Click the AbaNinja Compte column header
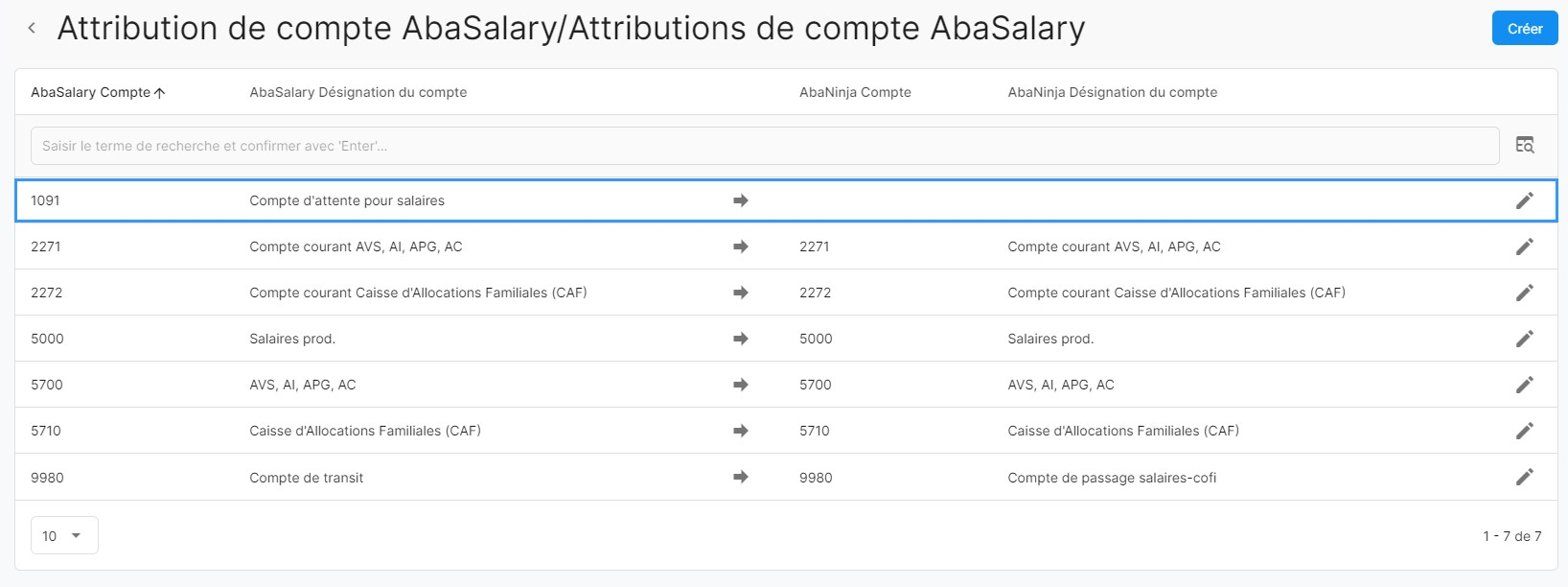 click(855, 92)
